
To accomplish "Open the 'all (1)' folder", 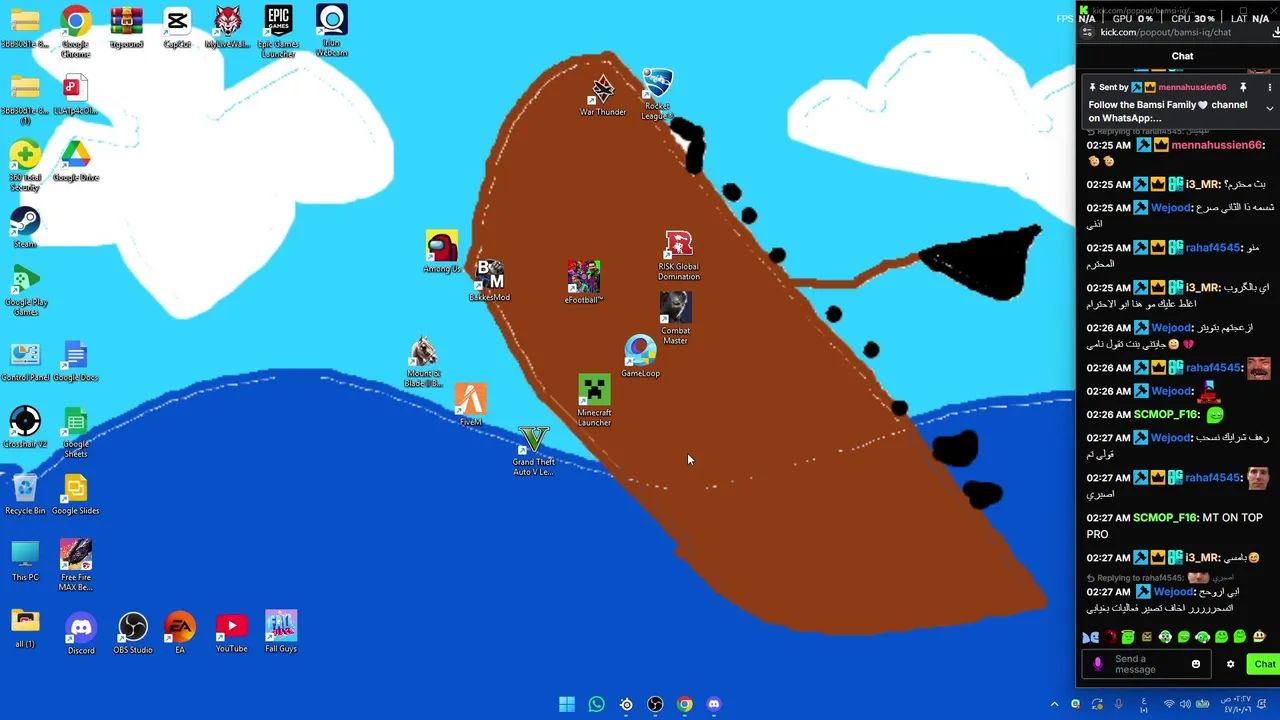I will 25,628.
